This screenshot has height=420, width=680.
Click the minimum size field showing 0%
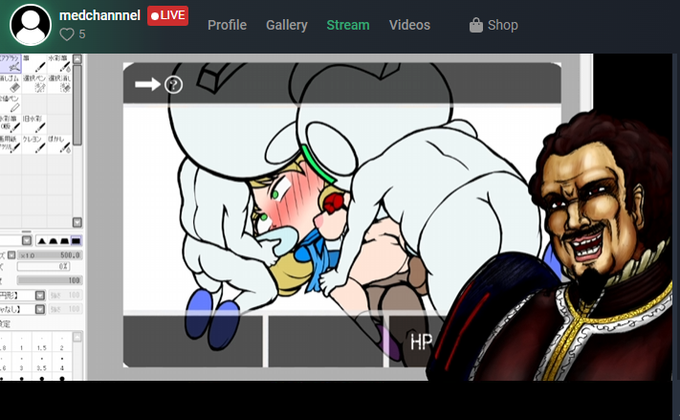[x=43, y=266]
